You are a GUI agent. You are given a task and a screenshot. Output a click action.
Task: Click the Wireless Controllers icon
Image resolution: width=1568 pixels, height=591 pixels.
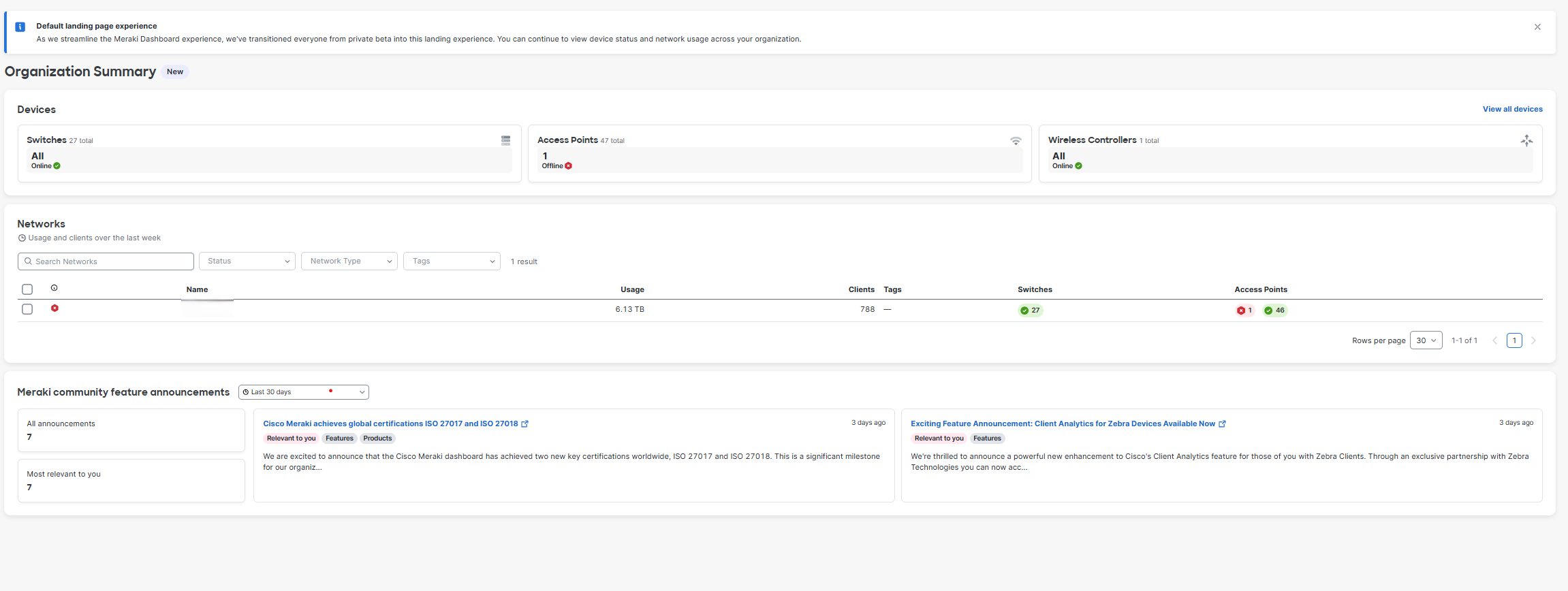tap(1526, 140)
